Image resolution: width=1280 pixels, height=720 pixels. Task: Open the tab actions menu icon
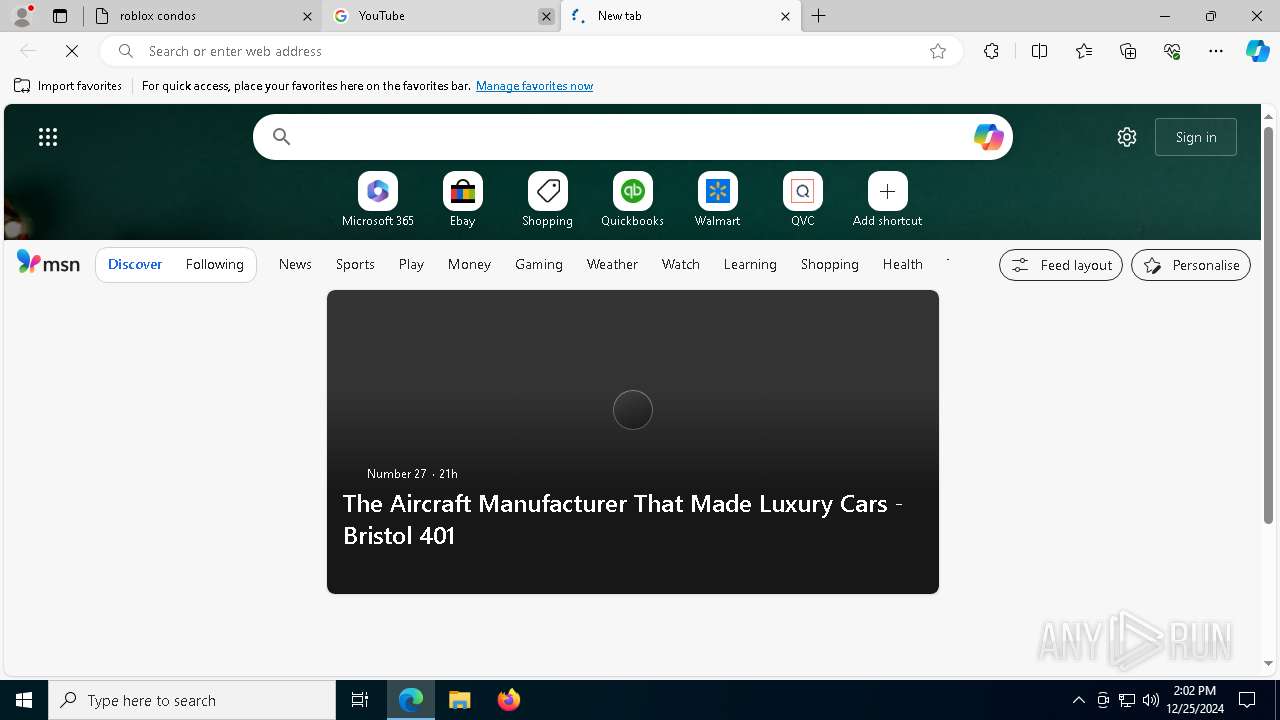60,16
